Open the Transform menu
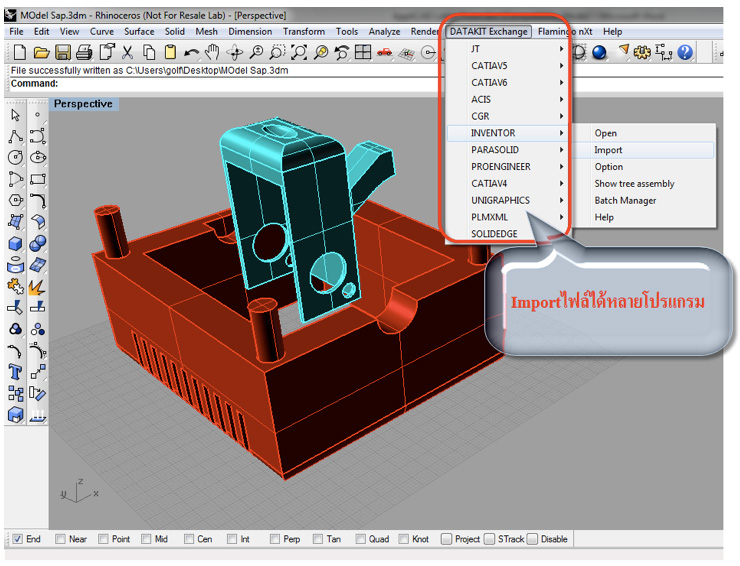740x566 pixels. tap(304, 32)
